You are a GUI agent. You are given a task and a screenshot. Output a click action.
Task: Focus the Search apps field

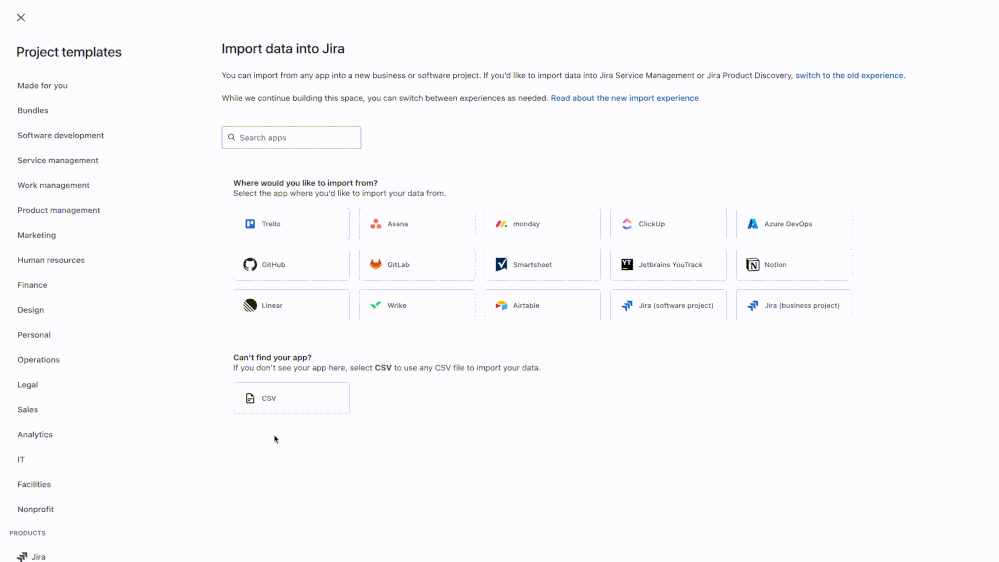(291, 138)
